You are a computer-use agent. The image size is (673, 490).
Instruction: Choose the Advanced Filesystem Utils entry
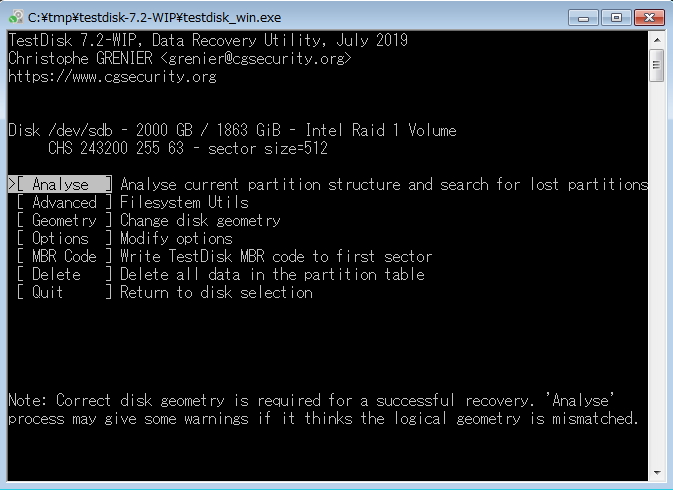tap(64, 203)
